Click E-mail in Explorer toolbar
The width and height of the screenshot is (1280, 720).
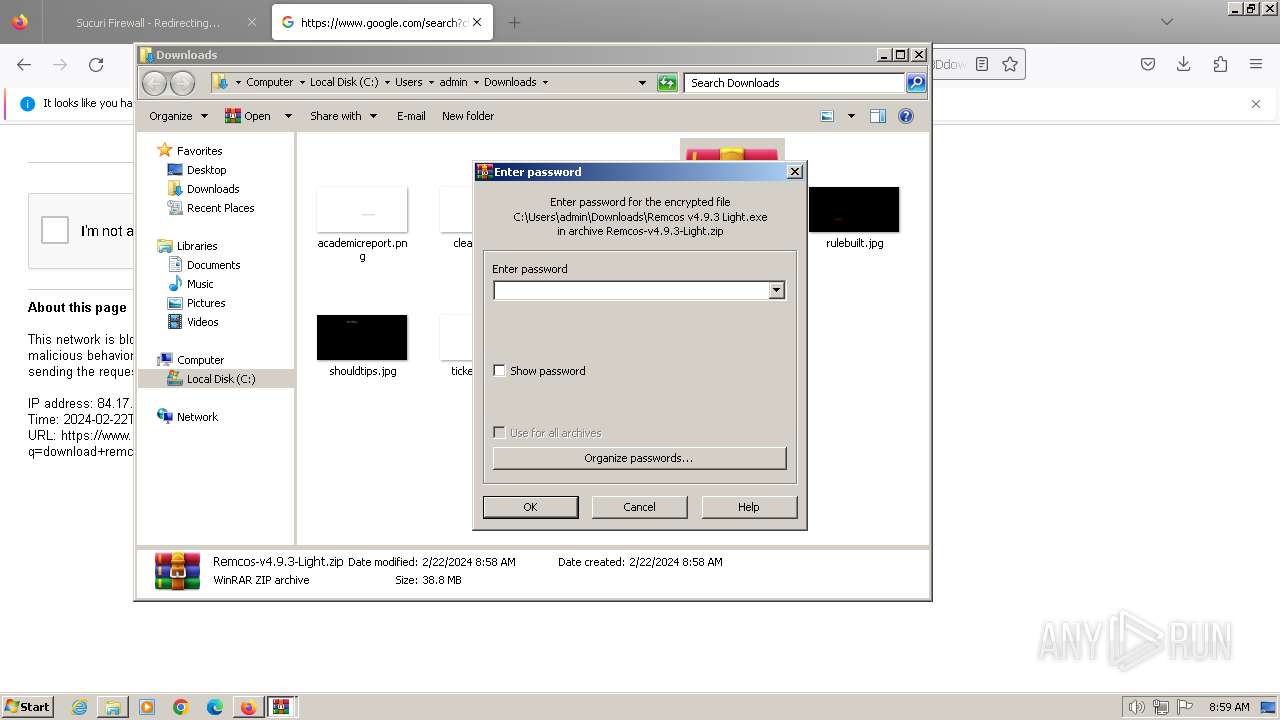pyautogui.click(x=411, y=116)
